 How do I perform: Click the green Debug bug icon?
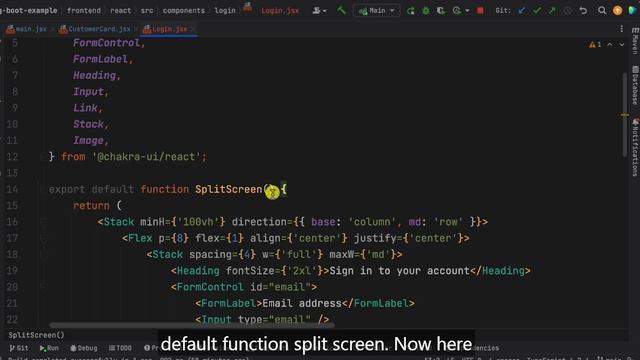(426, 11)
